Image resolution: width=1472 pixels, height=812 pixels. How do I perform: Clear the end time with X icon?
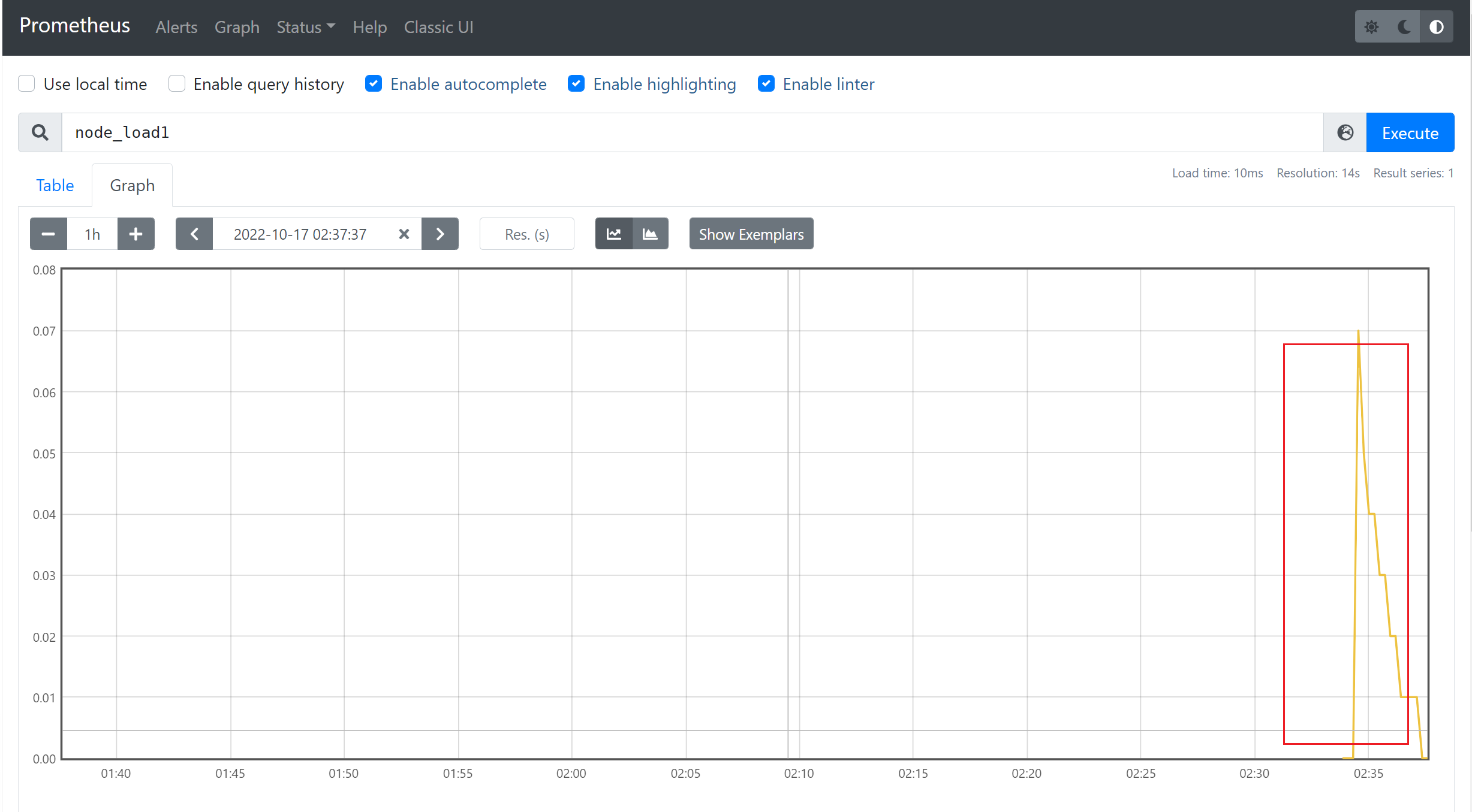pyautogui.click(x=404, y=234)
